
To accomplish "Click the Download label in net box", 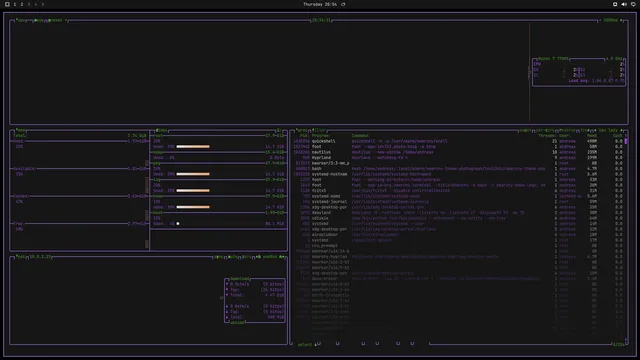I will tap(240, 279).
